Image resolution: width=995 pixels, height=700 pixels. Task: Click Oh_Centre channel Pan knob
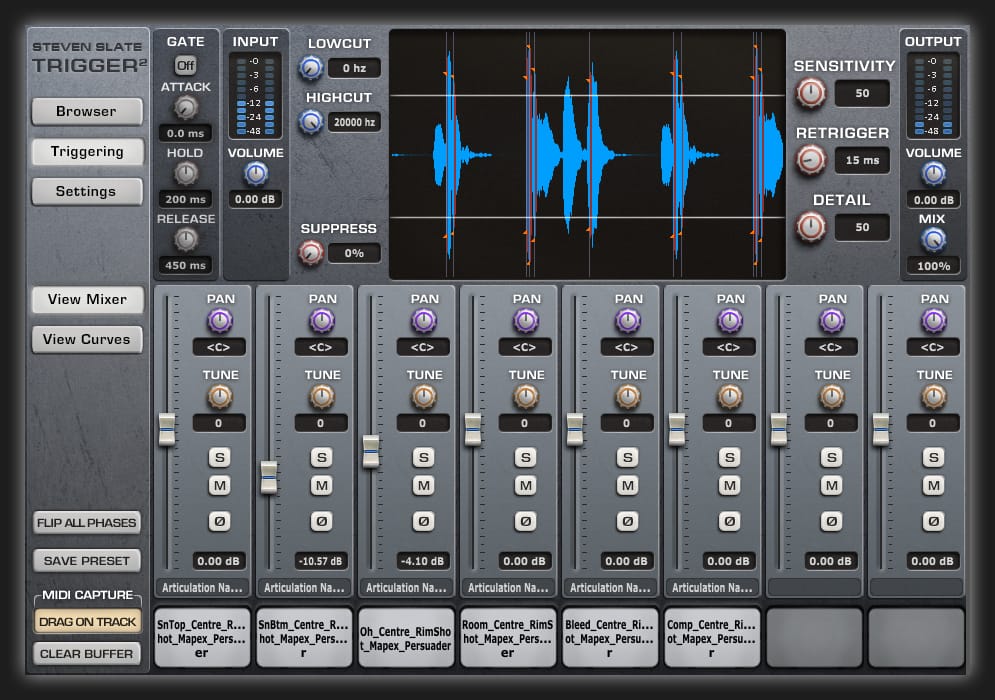pos(424,321)
